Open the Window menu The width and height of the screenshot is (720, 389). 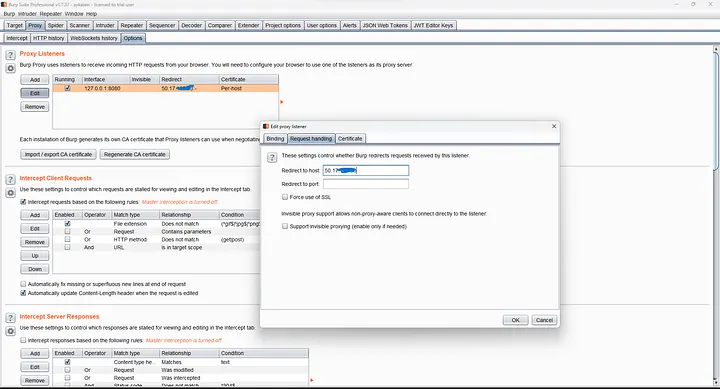click(74, 14)
